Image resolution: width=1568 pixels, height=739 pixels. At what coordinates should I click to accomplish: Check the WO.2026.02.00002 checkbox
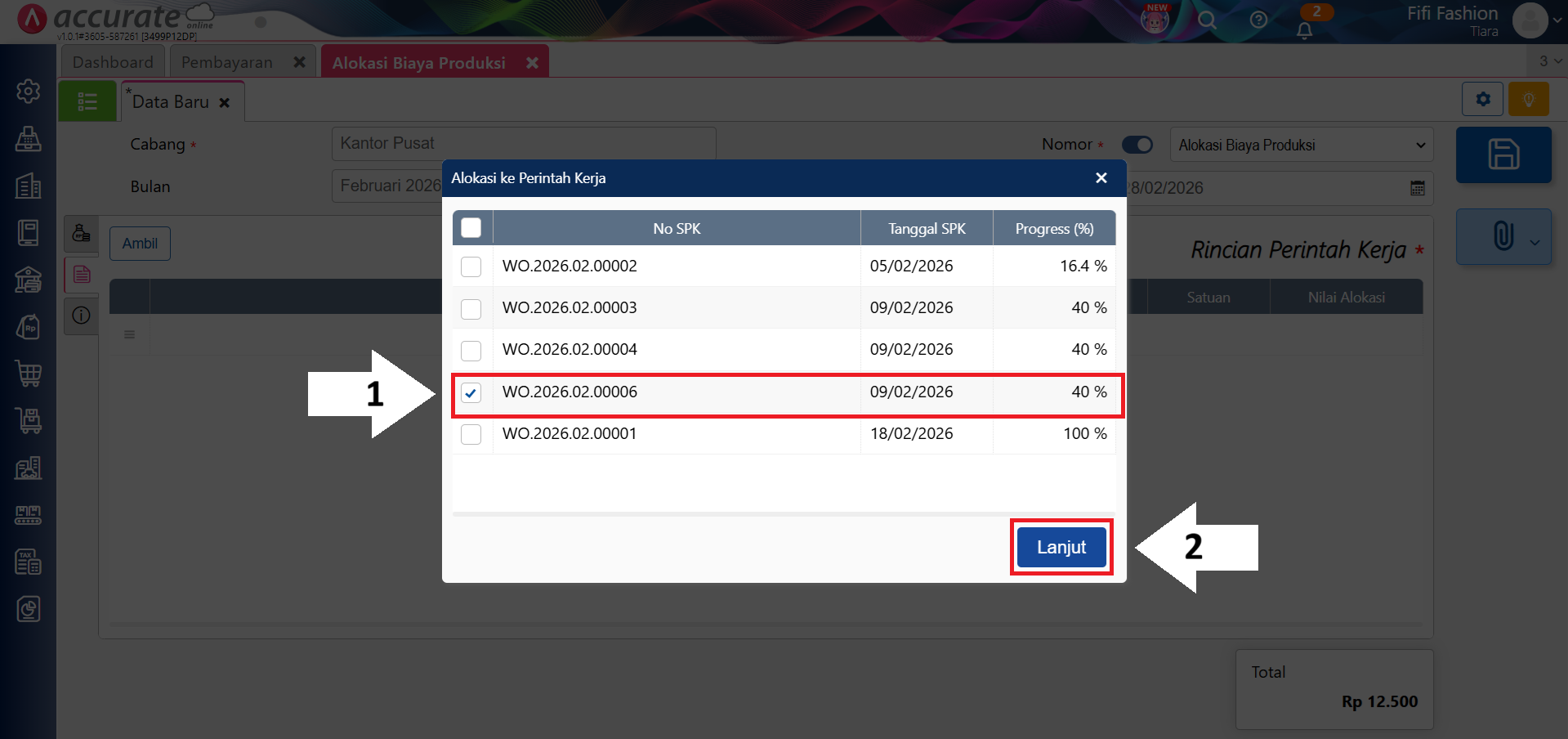471,267
